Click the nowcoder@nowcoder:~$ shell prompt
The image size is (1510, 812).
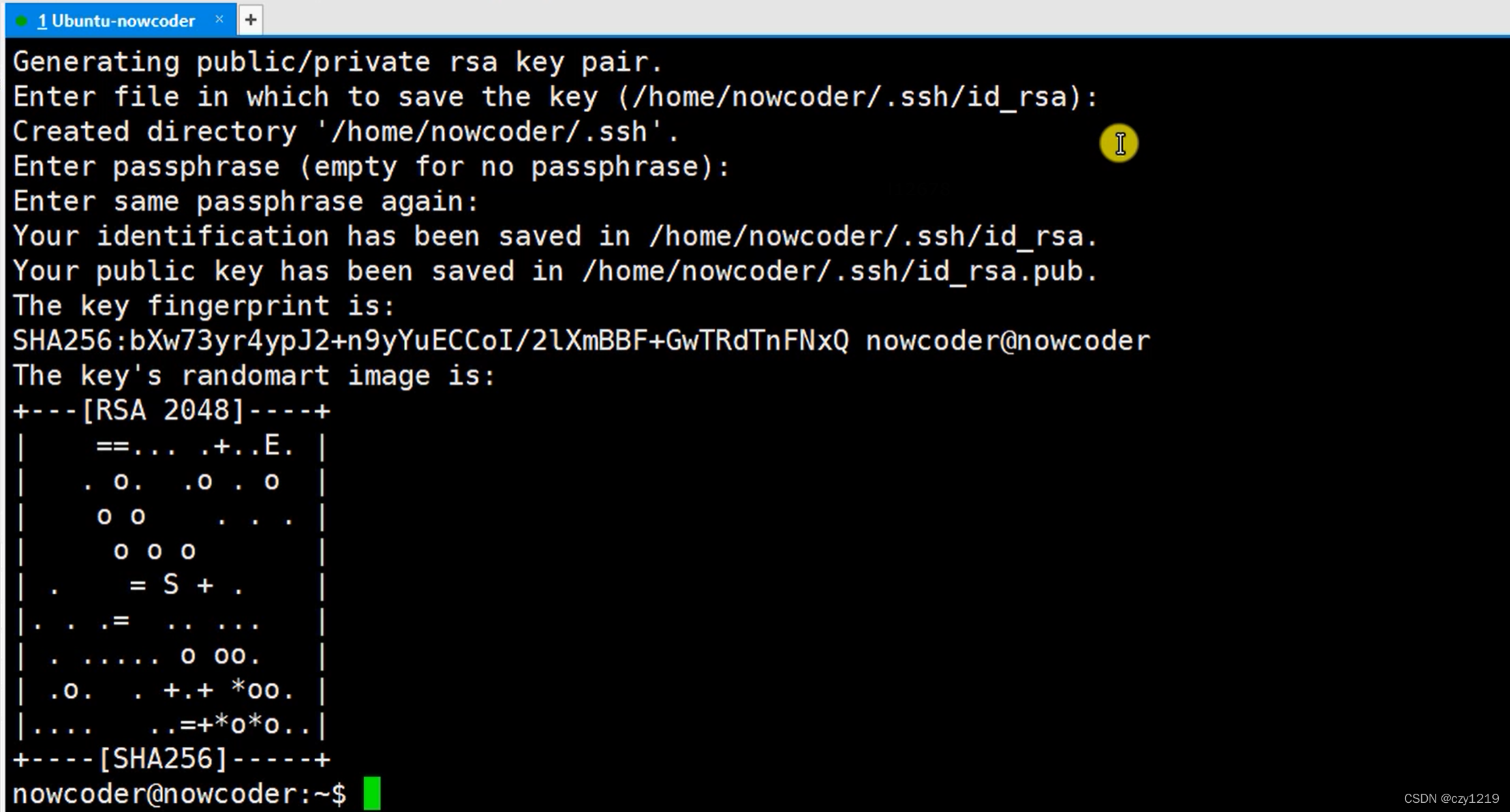(179, 794)
